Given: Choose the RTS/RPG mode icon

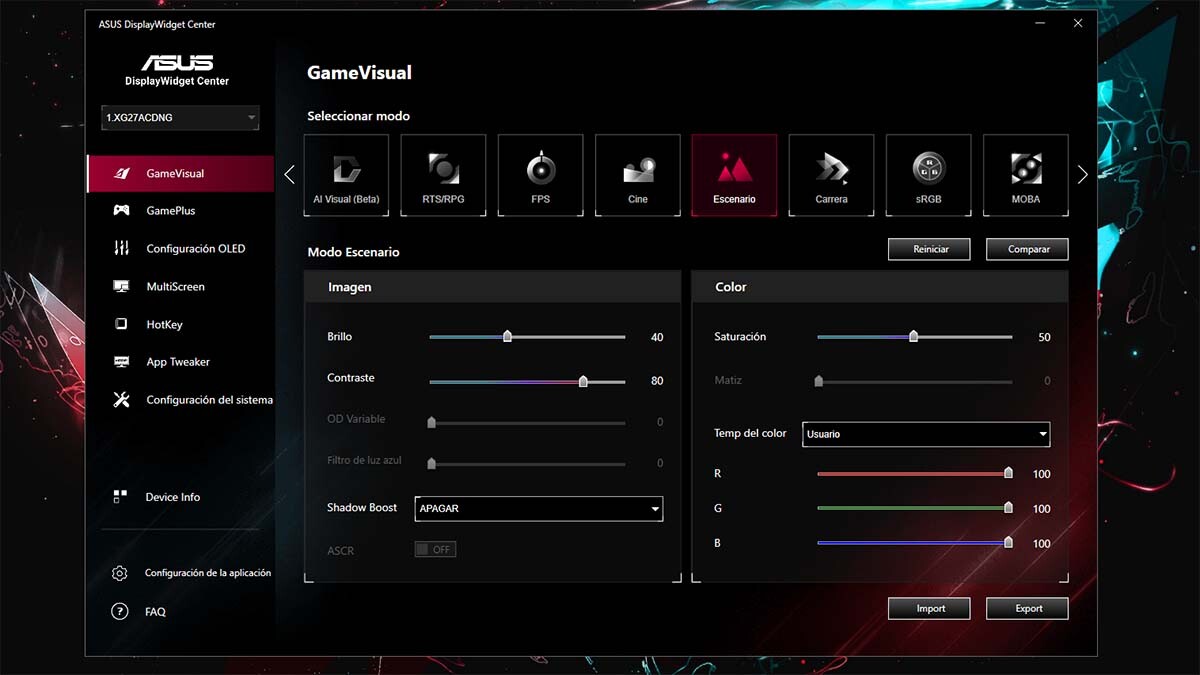Looking at the screenshot, I should [443, 175].
